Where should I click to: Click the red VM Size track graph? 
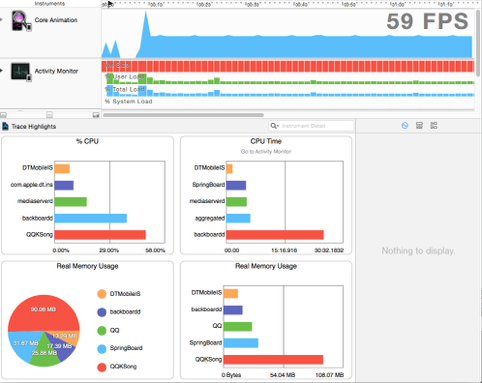tap(288, 66)
